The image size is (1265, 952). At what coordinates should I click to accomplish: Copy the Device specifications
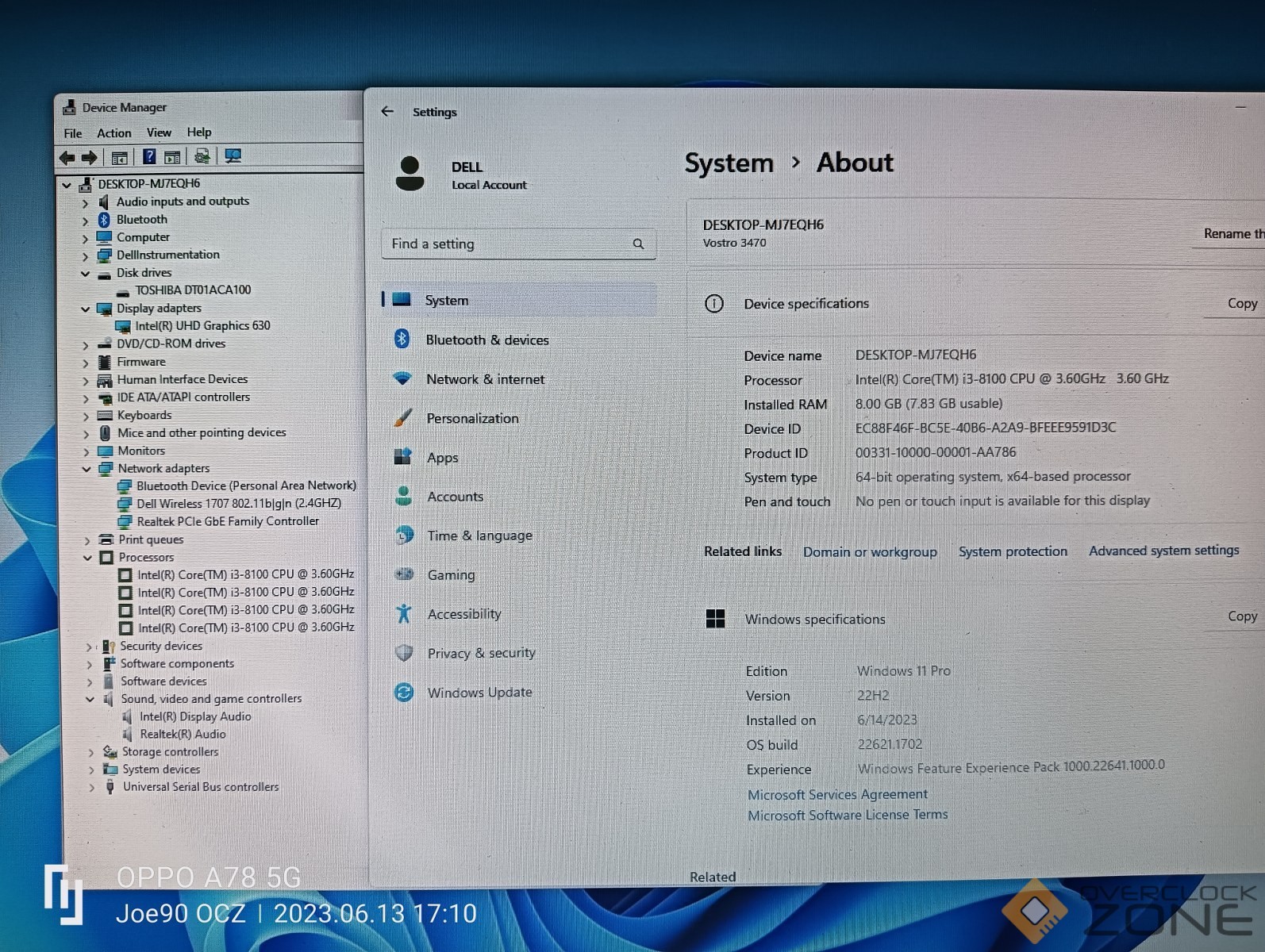[x=1242, y=303]
